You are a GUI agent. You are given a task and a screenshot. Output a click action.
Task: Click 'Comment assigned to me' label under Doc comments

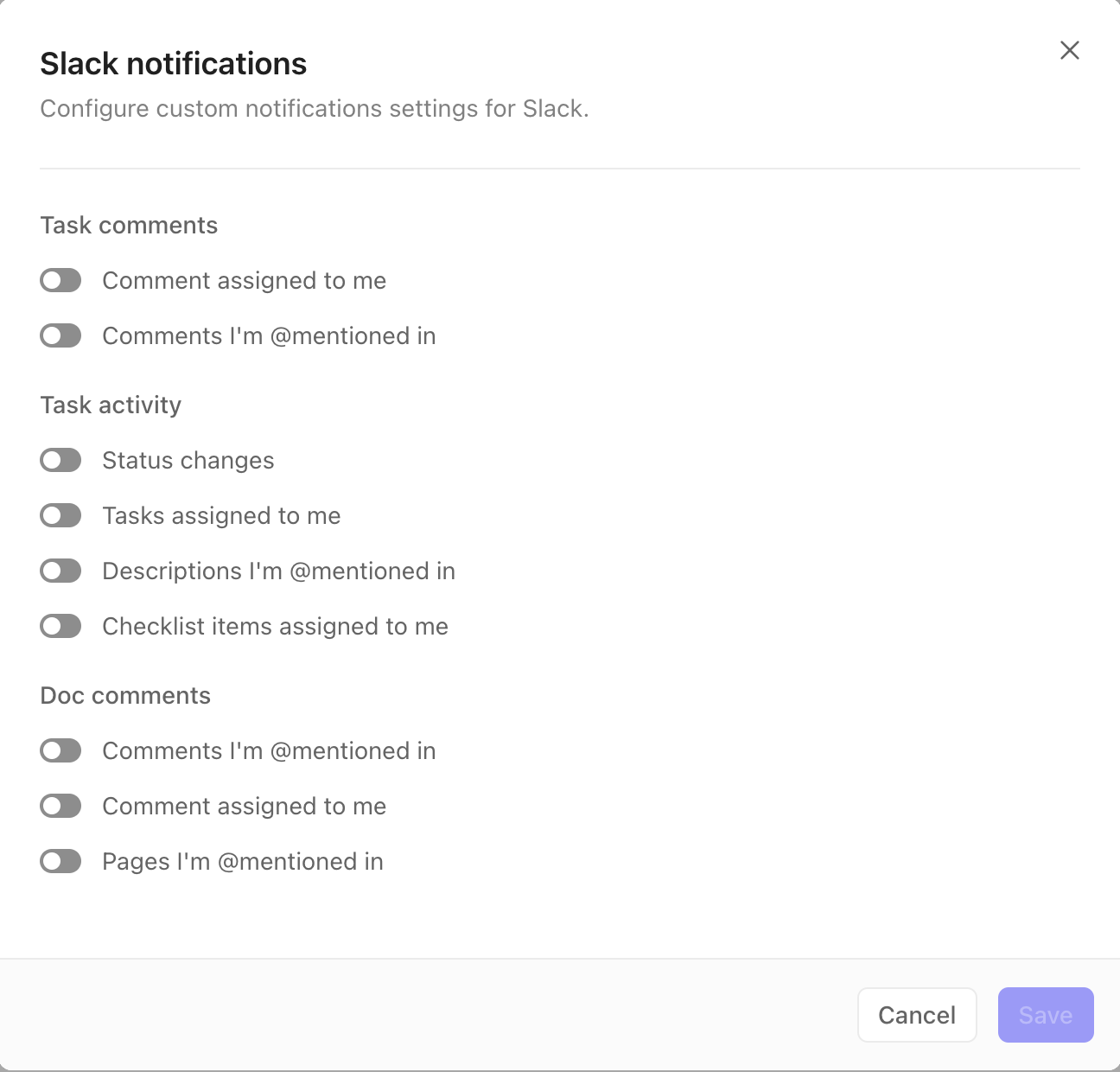(x=244, y=806)
